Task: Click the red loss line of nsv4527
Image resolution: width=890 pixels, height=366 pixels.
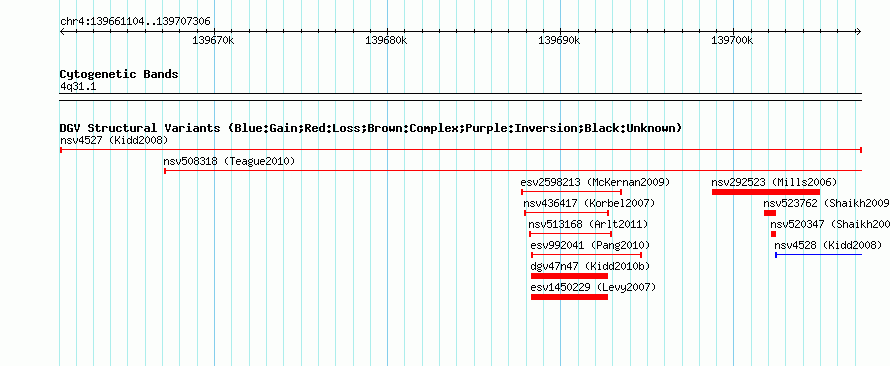Action: (461, 150)
